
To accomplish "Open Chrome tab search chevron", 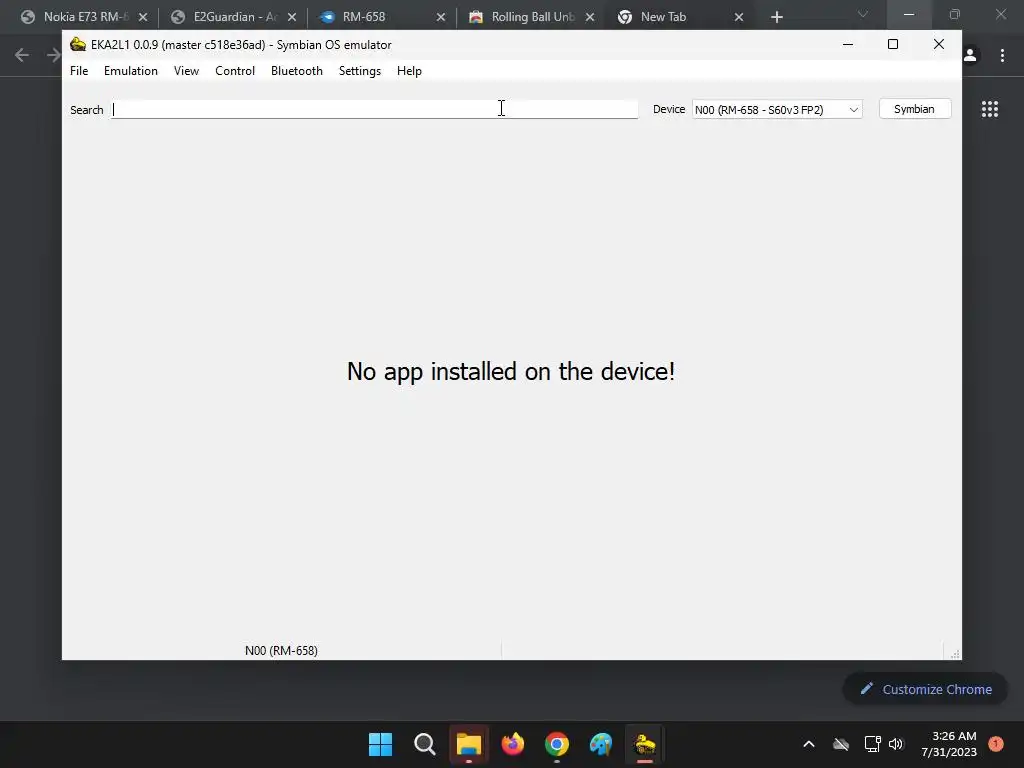I will point(863,14).
